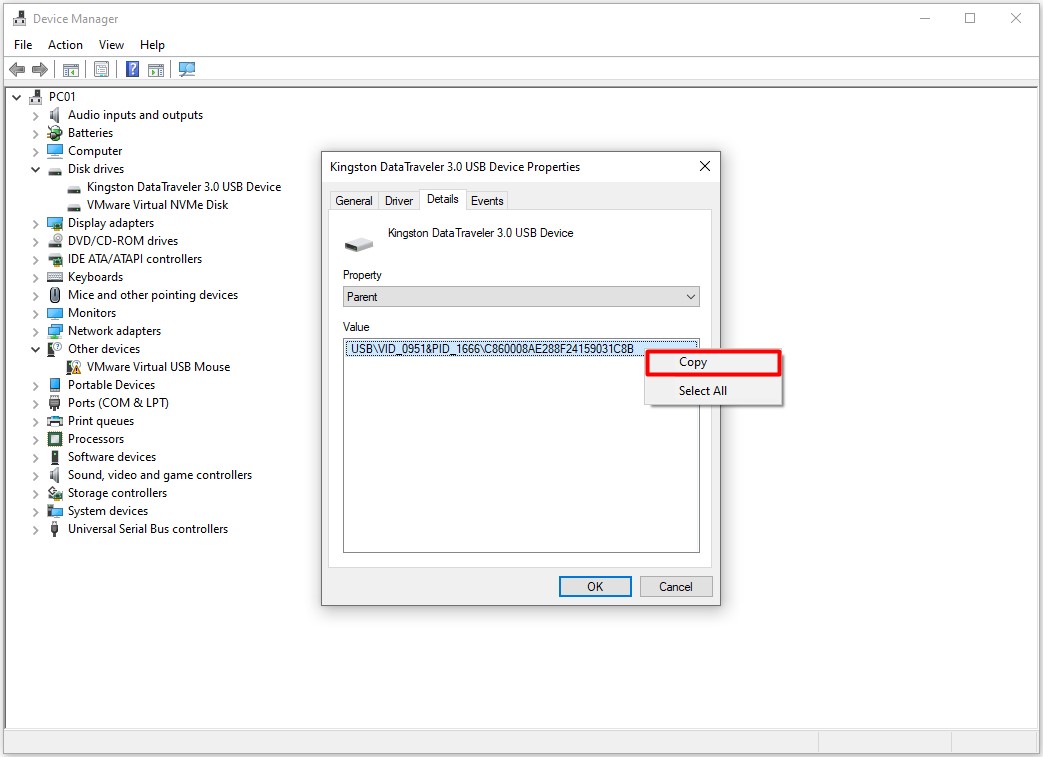Switch to the General tab
The height and width of the screenshot is (757, 1043).
tap(354, 201)
